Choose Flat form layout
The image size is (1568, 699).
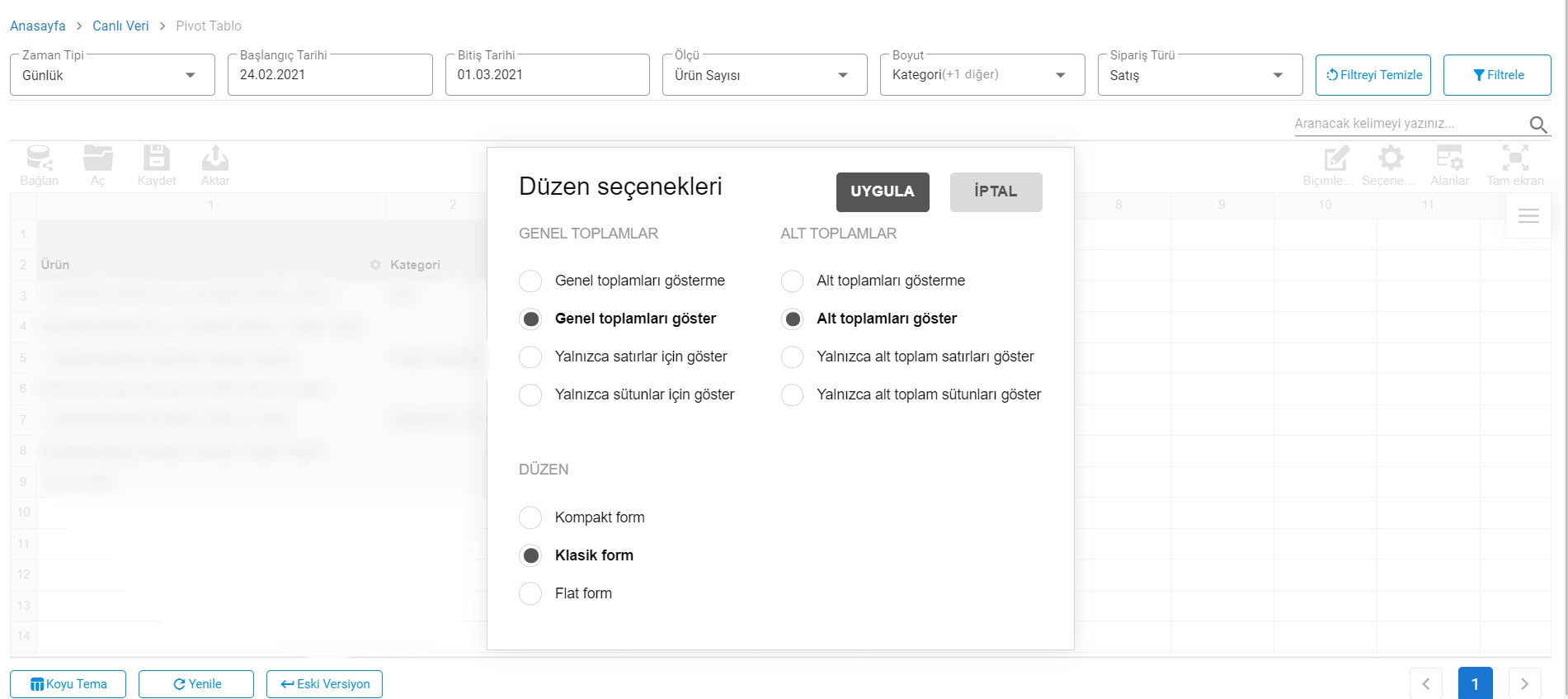pos(566,593)
